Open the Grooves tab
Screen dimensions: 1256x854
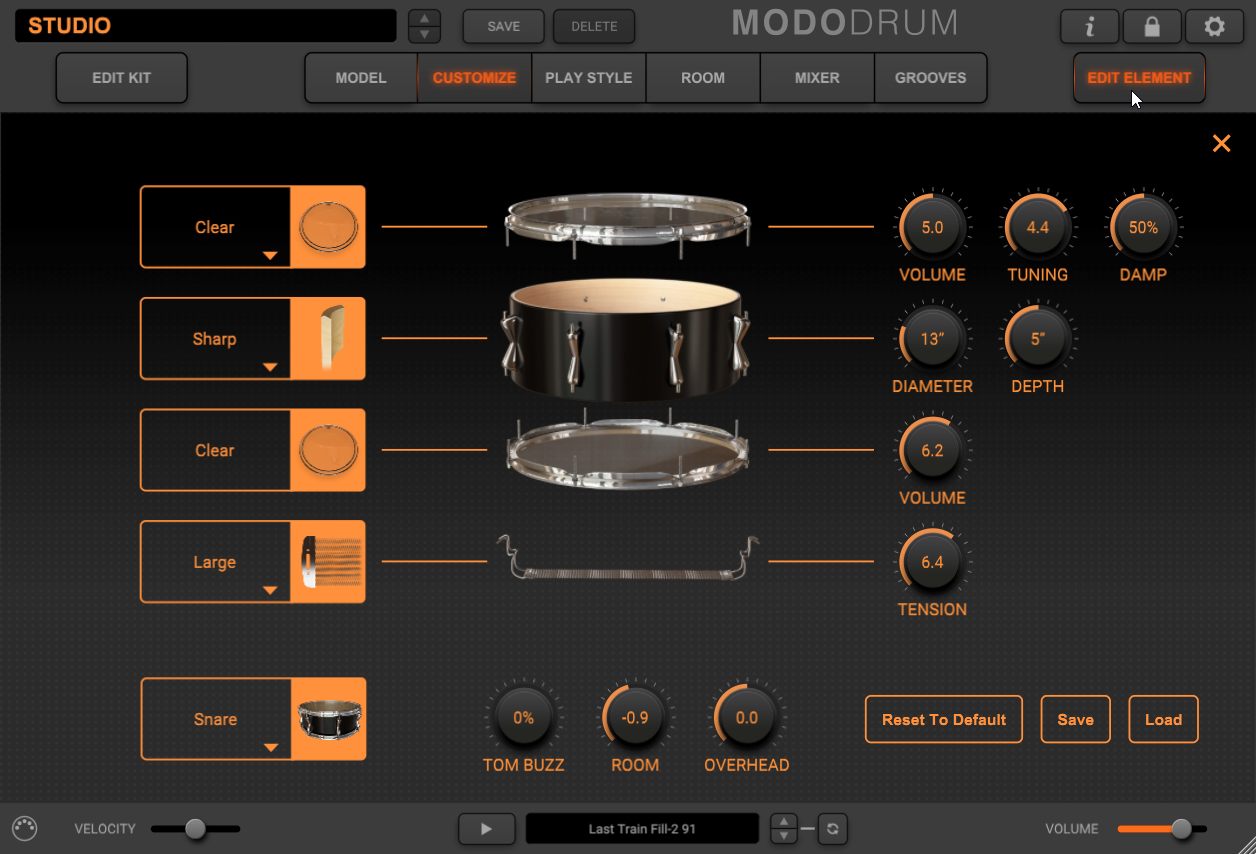pos(930,78)
